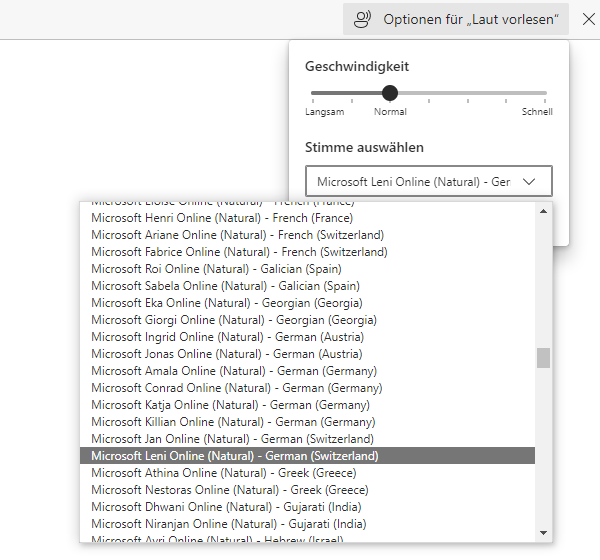Pick Microsoft Katja German (Germany) voice
The image size is (600, 560).
(307, 405)
